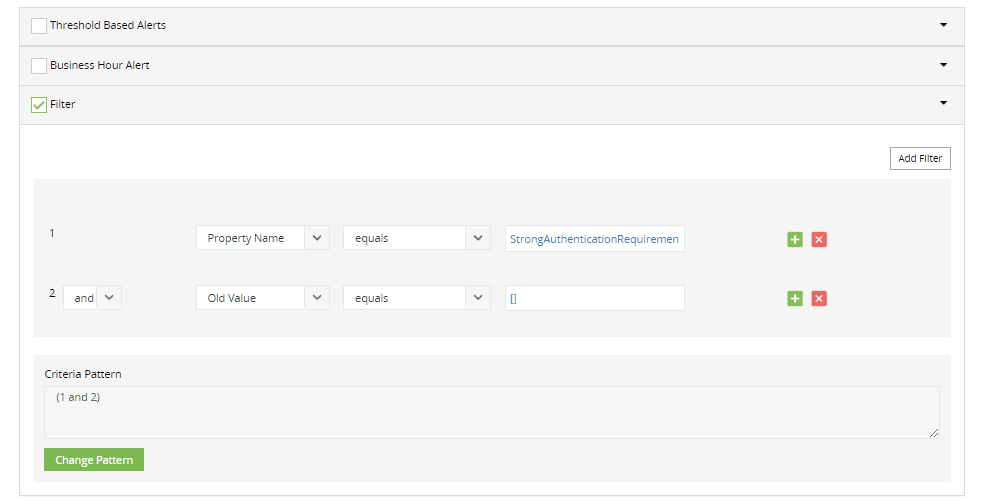Click the Add Filter button
Screen dimensions: 989x504
click(920, 158)
